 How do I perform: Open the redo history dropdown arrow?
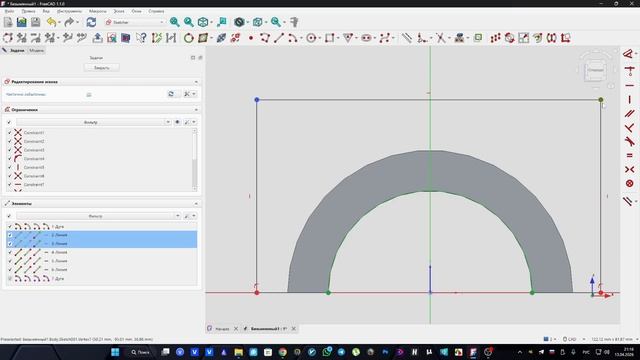pos(78,22)
